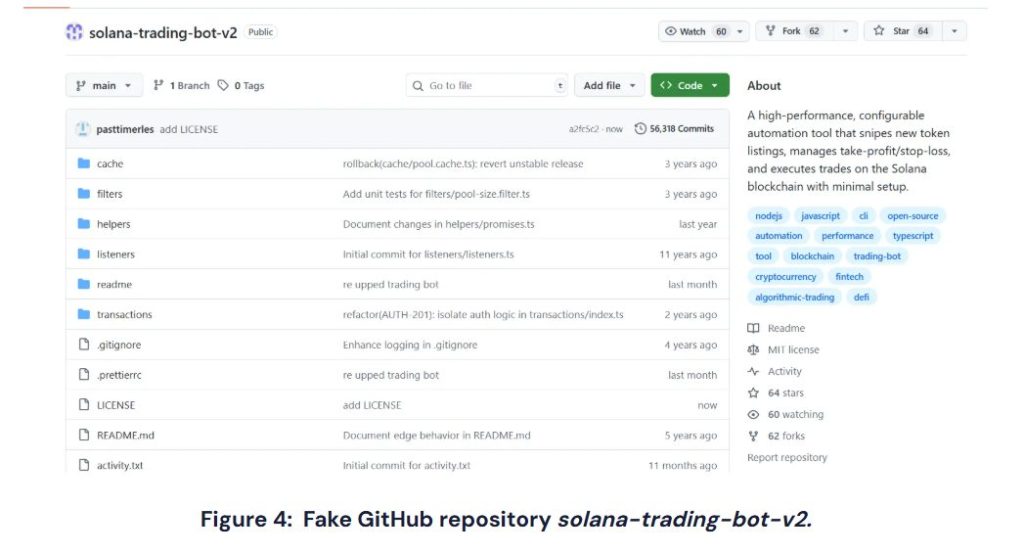This screenshot has width=1024, height=554.
Task: Open the defi topic tag
Action: click(x=861, y=297)
